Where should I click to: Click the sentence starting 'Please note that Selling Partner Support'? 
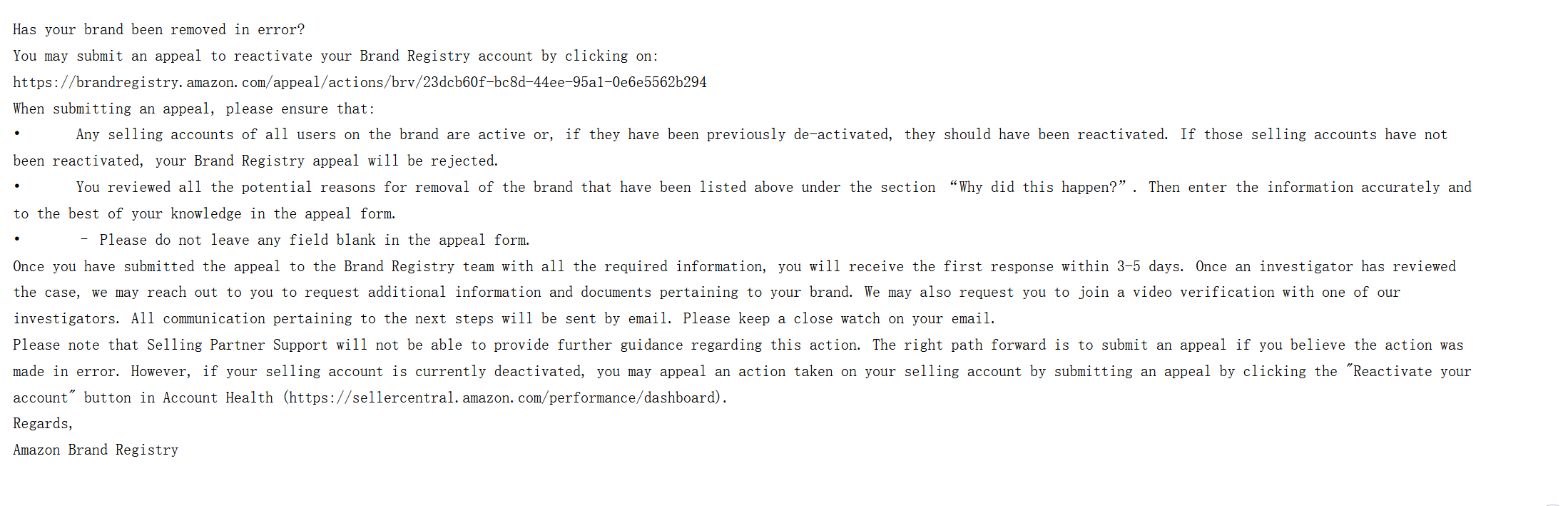pos(437,345)
